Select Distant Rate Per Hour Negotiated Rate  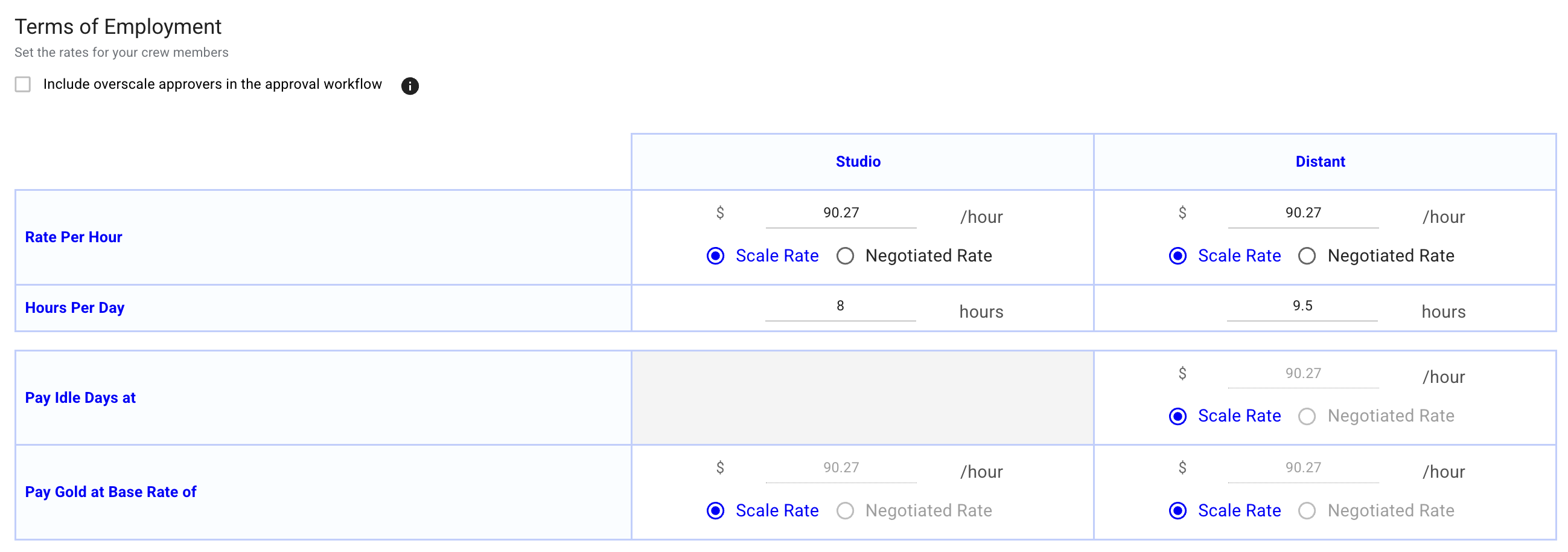coord(1307,256)
